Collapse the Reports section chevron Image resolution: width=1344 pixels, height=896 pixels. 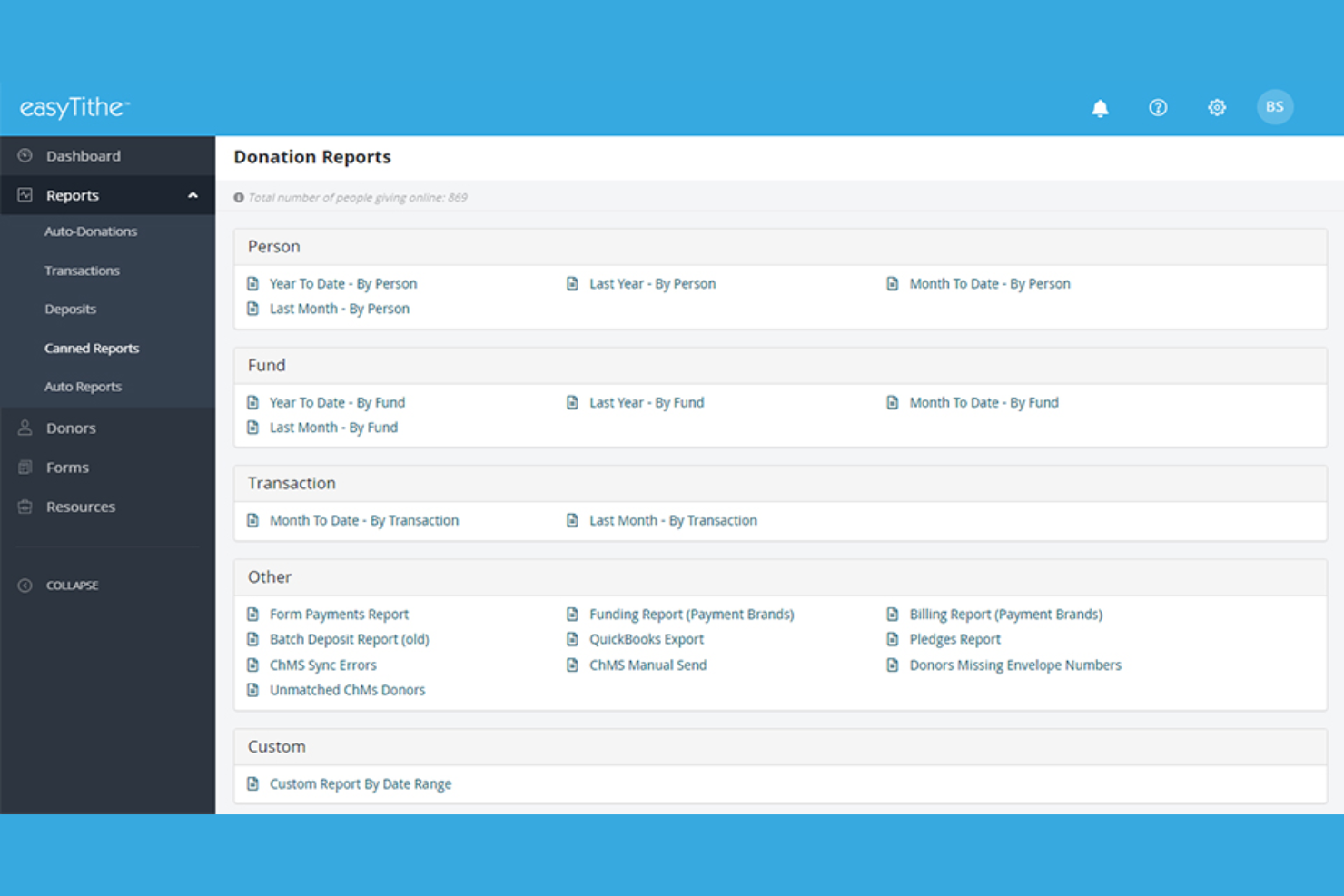[x=192, y=194]
